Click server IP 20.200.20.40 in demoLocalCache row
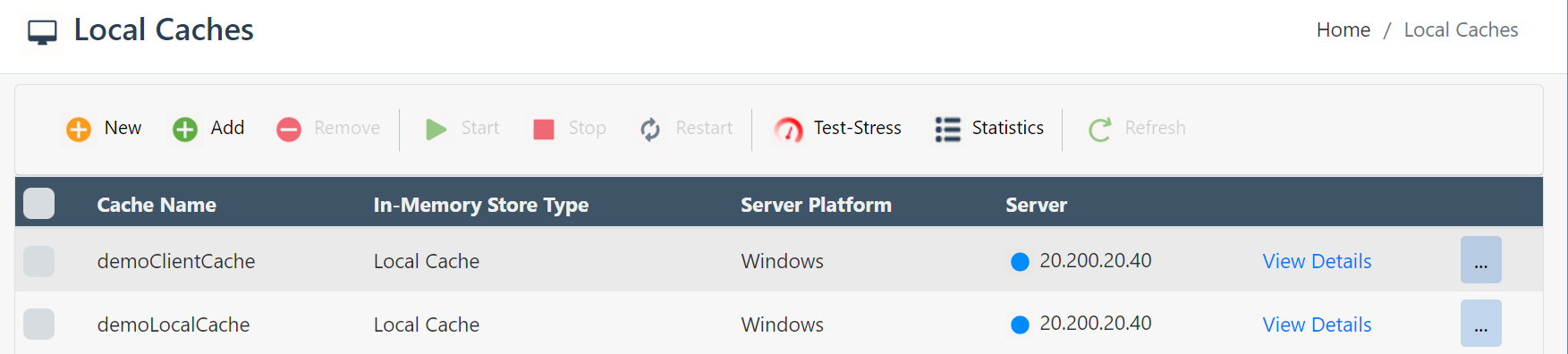The width and height of the screenshot is (1568, 354). (x=1096, y=323)
